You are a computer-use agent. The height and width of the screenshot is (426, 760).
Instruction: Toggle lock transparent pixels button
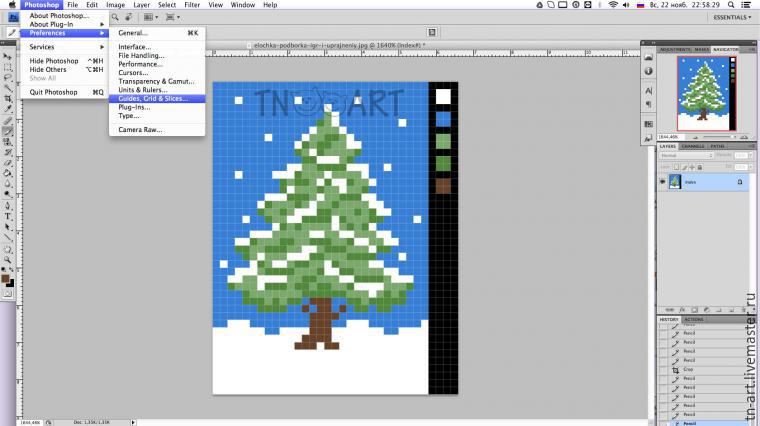point(677,167)
